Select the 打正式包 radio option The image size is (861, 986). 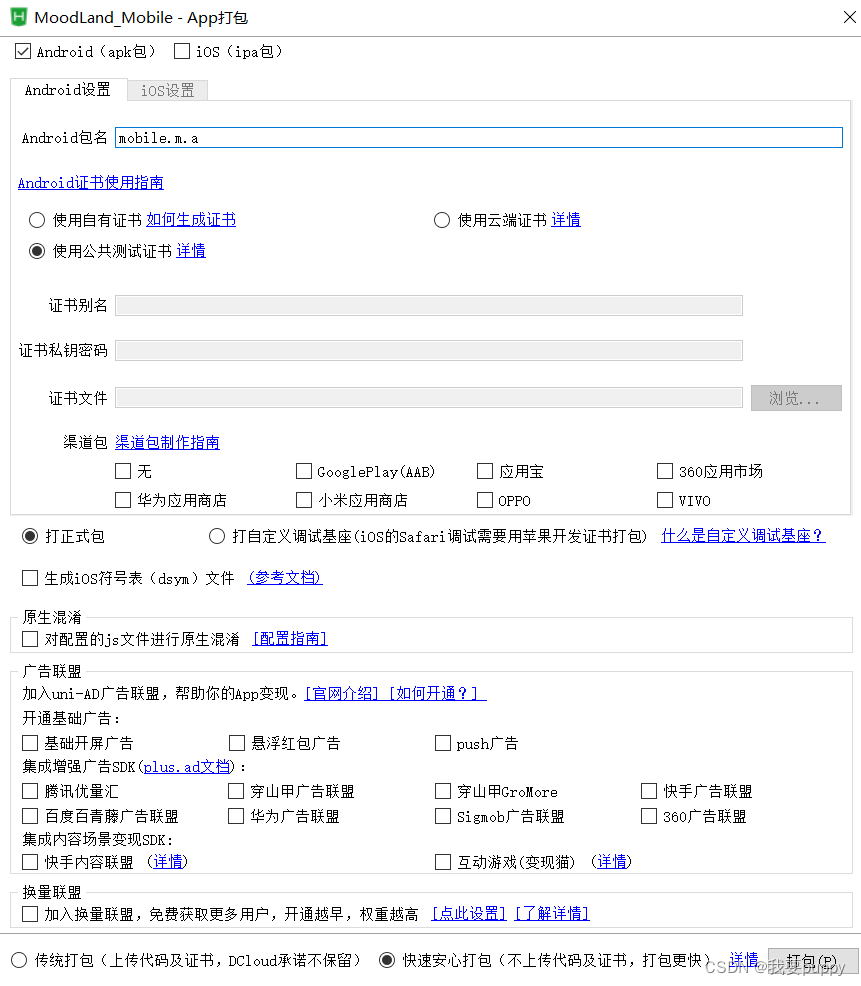30,536
